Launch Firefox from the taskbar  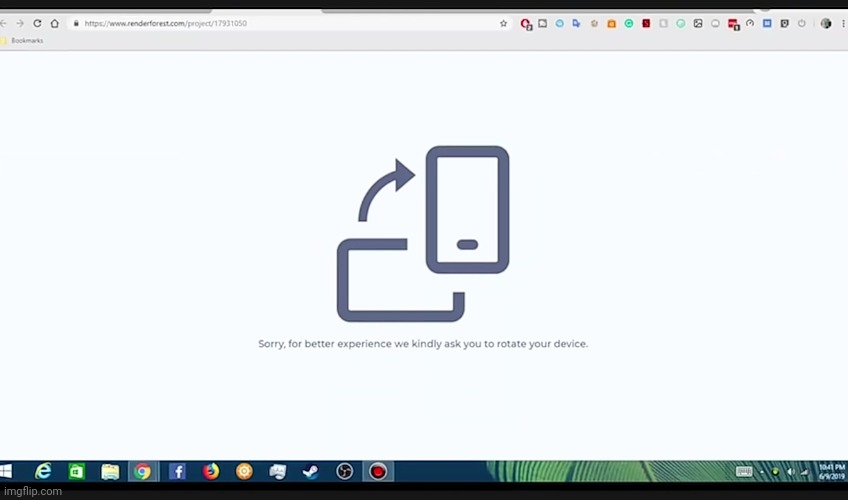(x=210, y=471)
